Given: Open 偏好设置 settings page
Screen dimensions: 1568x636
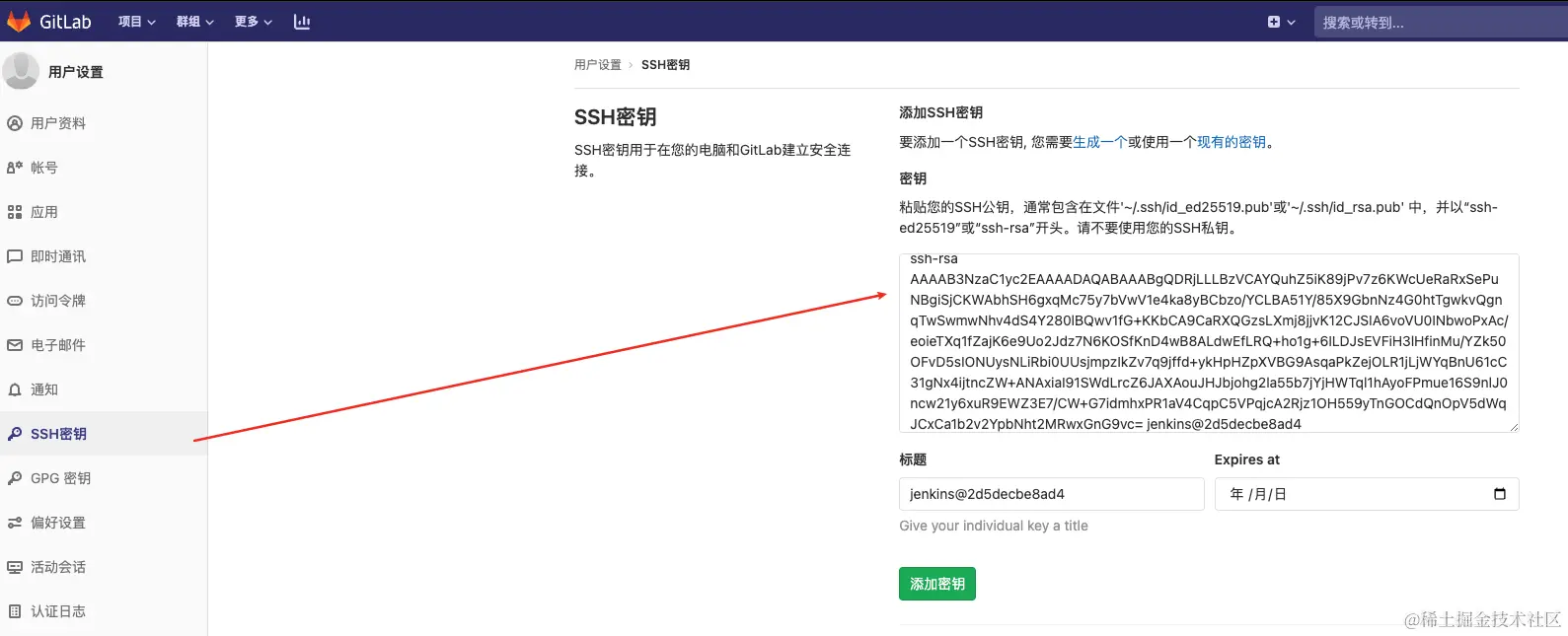Looking at the screenshot, I should click(104, 523).
